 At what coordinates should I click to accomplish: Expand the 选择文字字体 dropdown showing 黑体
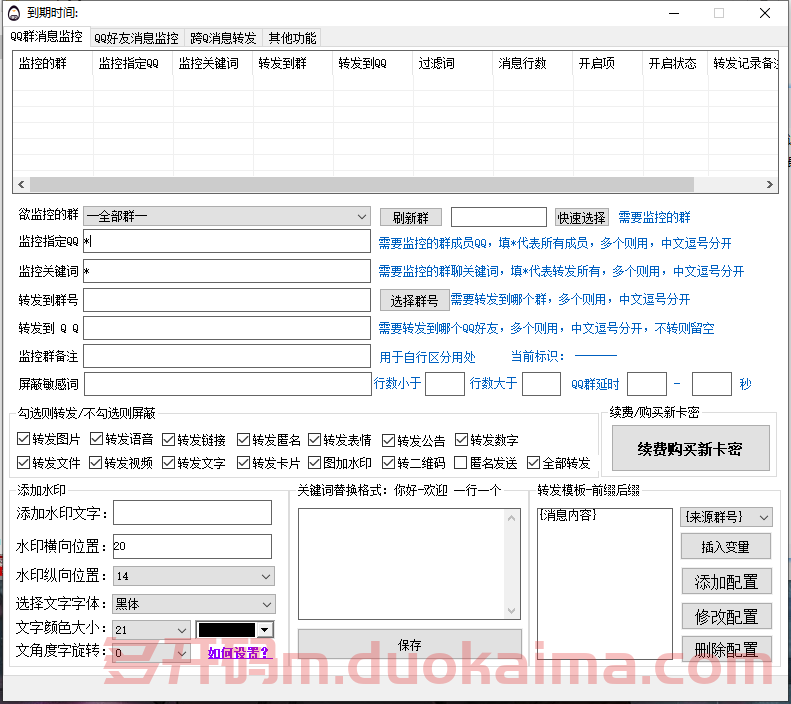coord(193,604)
